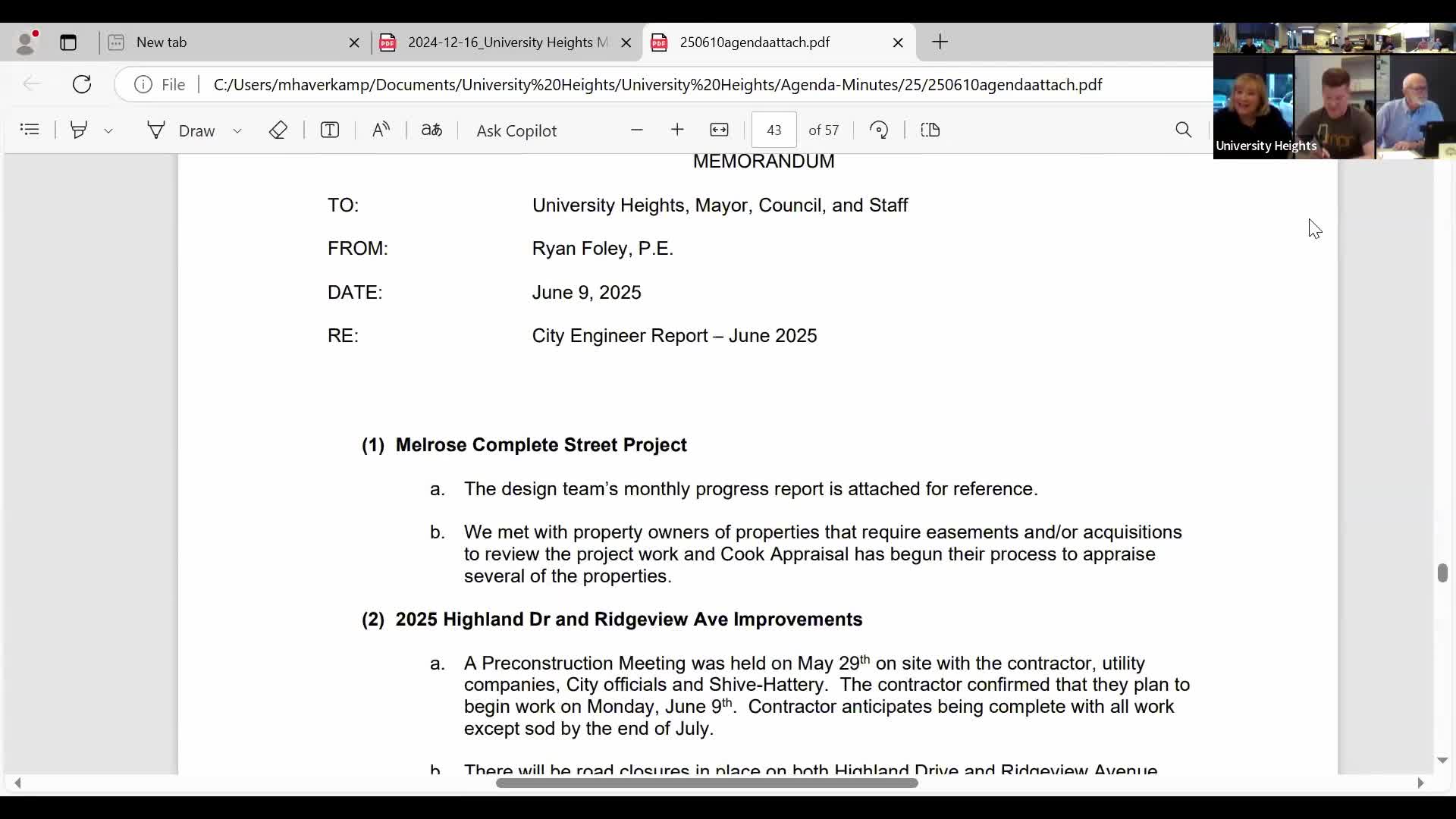Select the Erase tool
Image resolution: width=1456 pixels, height=819 pixels.
pos(278,130)
